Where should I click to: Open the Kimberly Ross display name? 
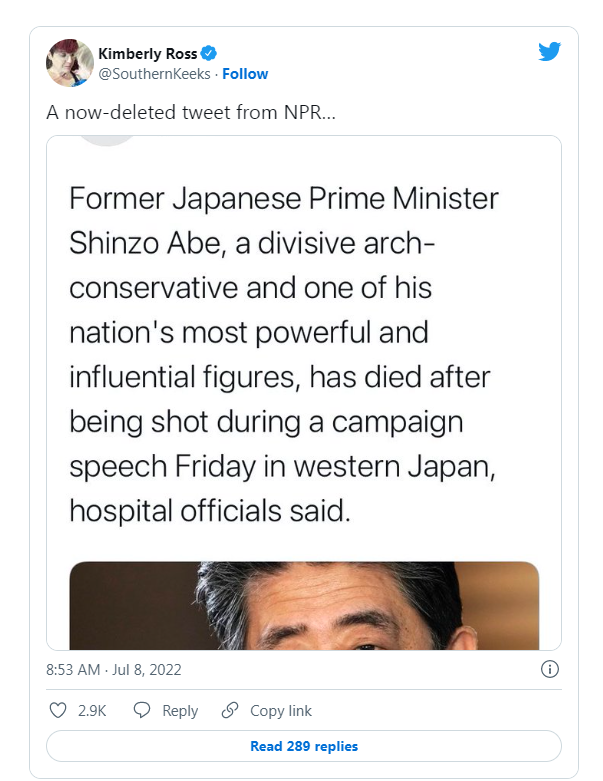pos(147,53)
